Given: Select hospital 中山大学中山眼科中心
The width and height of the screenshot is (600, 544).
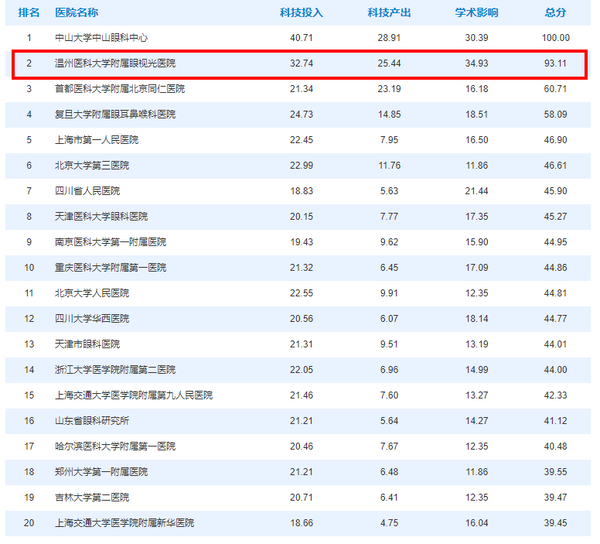Looking at the screenshot, I should point(101,38).
